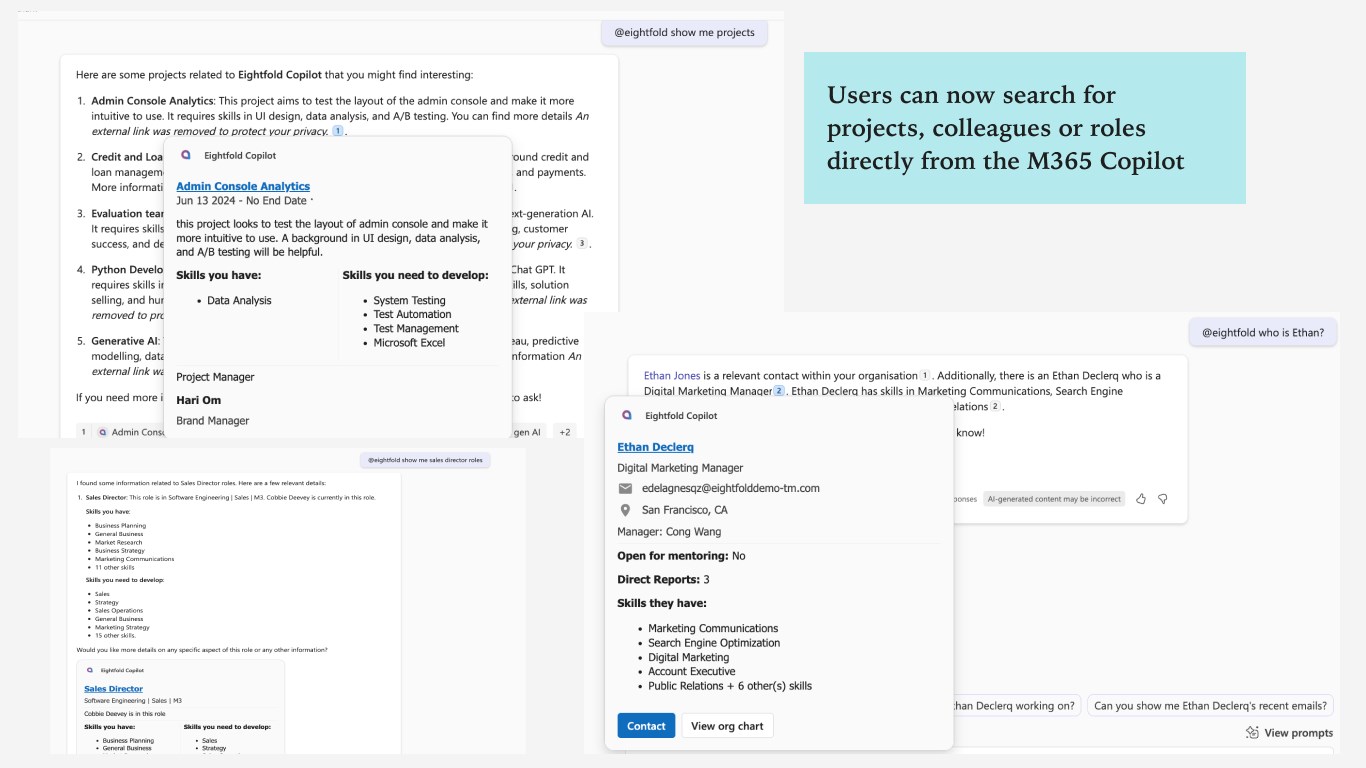Click 'Direct Reports: 3' text
The image size is (1366, 768).
663,579
